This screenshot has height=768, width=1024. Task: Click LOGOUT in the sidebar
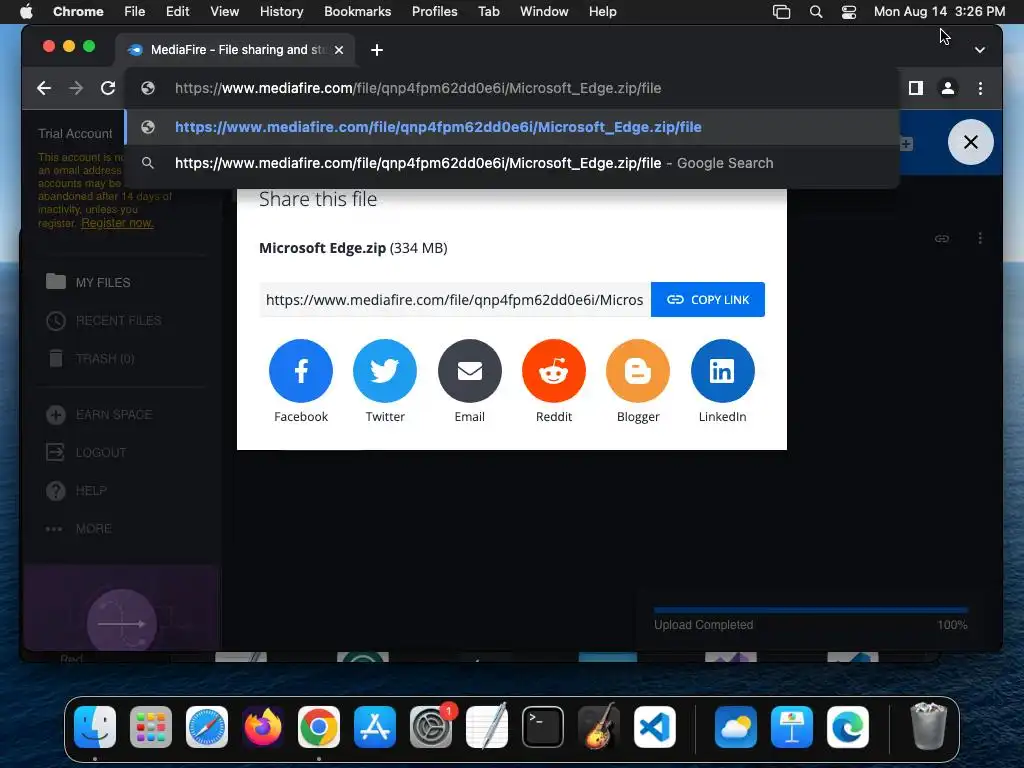86,453
